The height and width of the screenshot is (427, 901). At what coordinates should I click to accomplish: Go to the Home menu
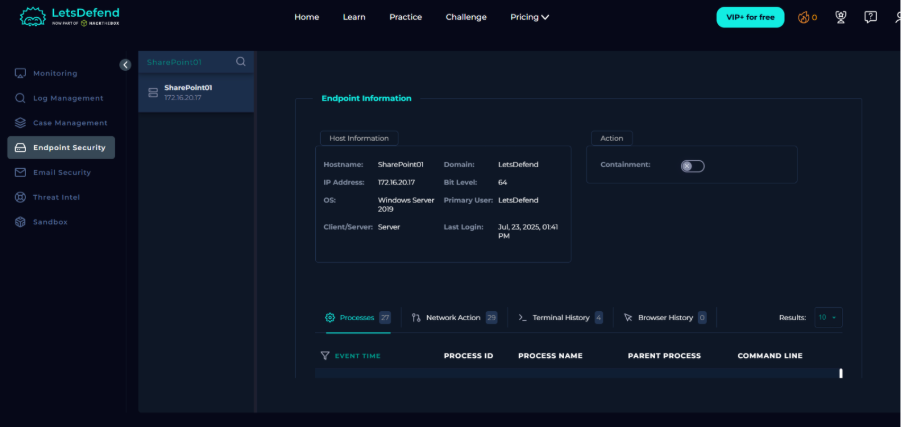tap(306, 17)
